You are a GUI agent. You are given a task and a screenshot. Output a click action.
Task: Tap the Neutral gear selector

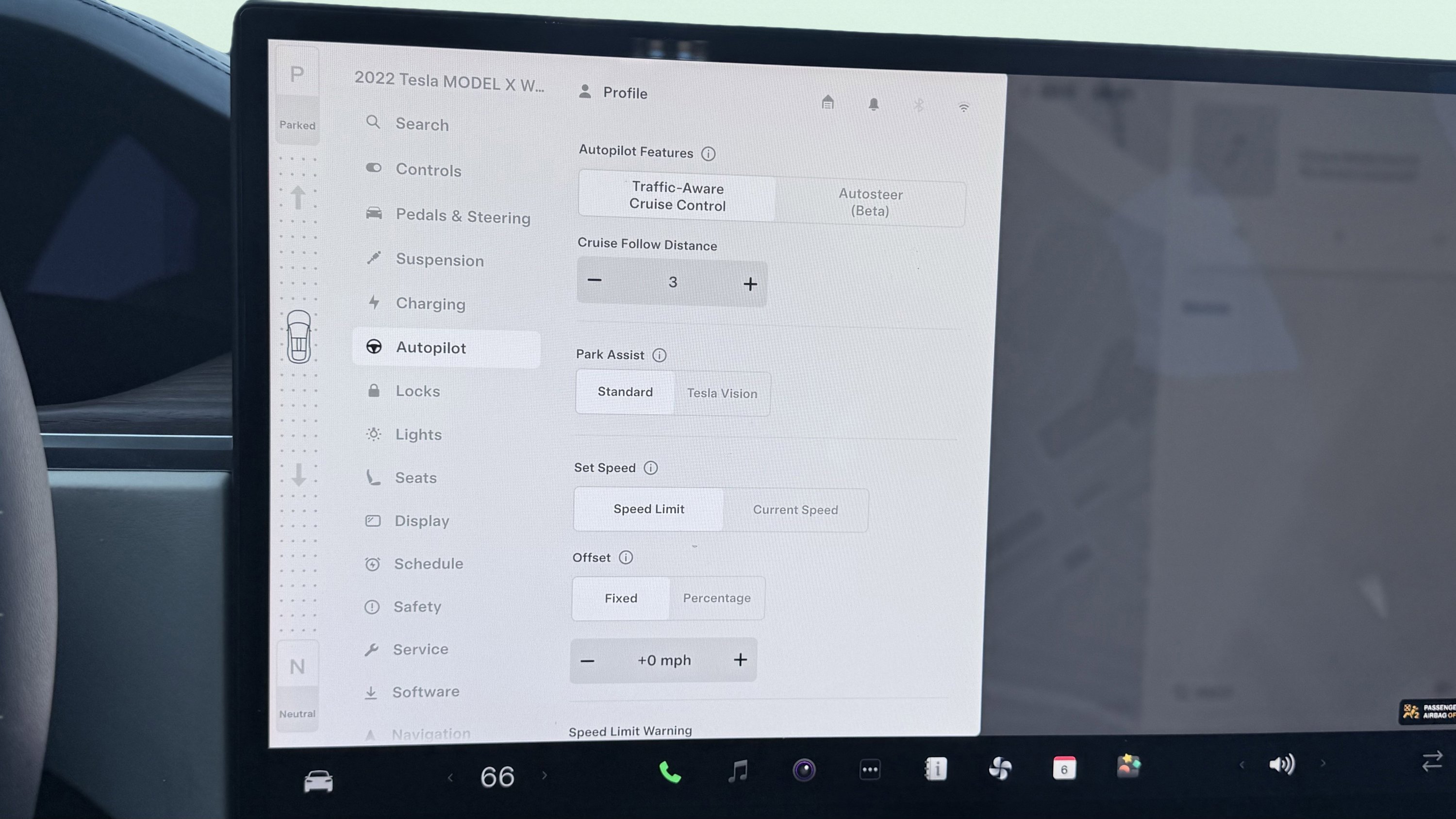pyautogui.click(x=298, y=685)
